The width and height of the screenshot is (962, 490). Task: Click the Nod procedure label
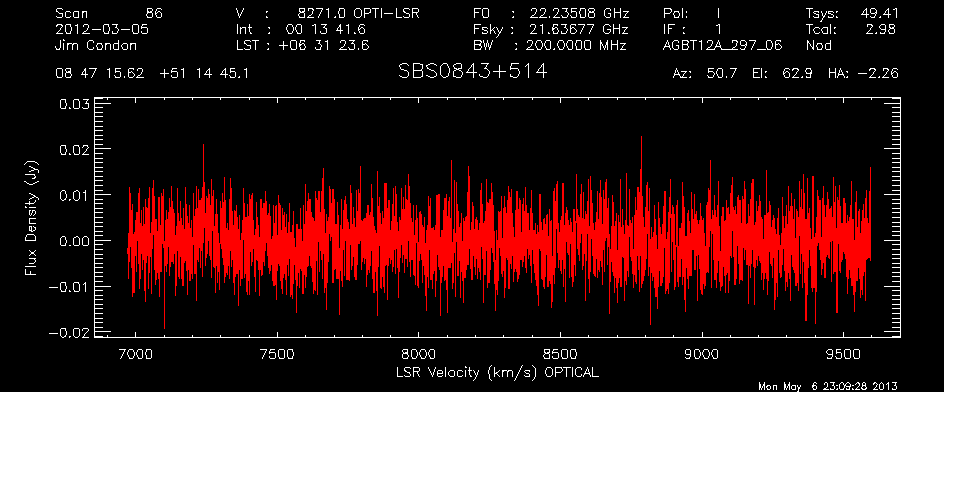[818, 45]
